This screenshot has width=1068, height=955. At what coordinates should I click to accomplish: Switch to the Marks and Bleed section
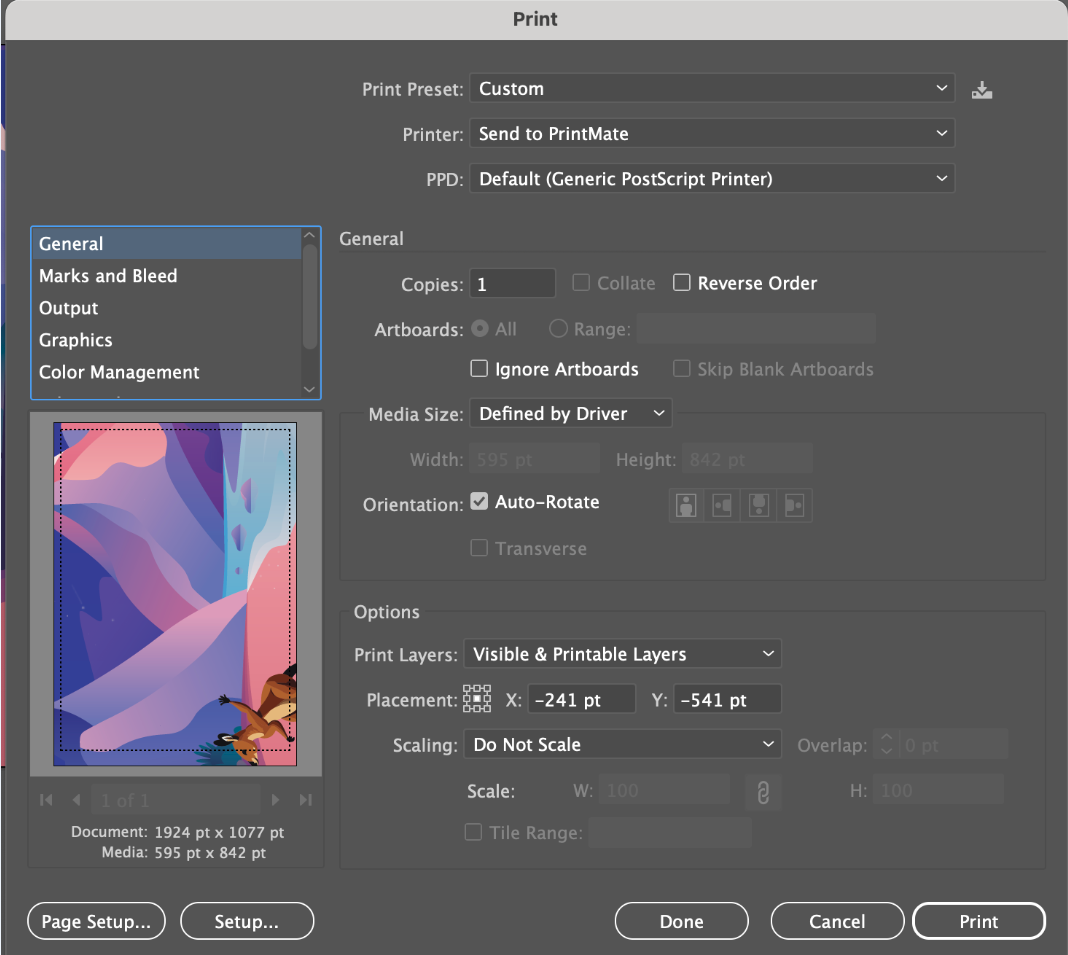(108, 276)
